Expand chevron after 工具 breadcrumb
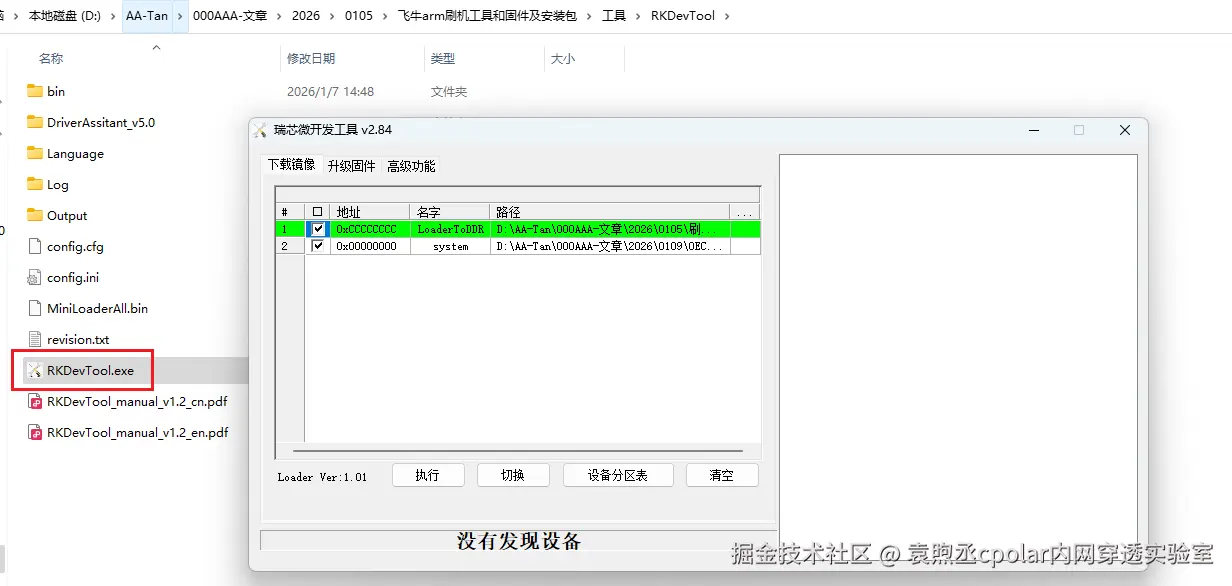This screenshot has width=1232, height=586. tap(638, 16)
